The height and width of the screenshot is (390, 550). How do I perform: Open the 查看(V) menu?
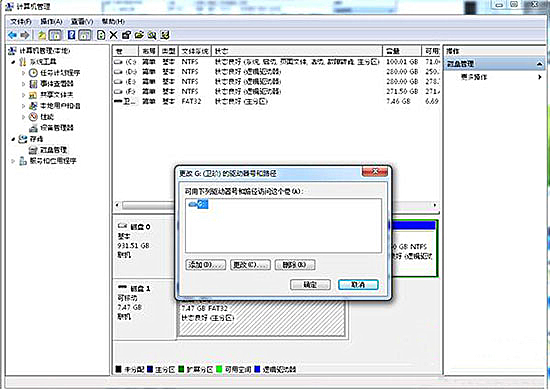(82, 22)
